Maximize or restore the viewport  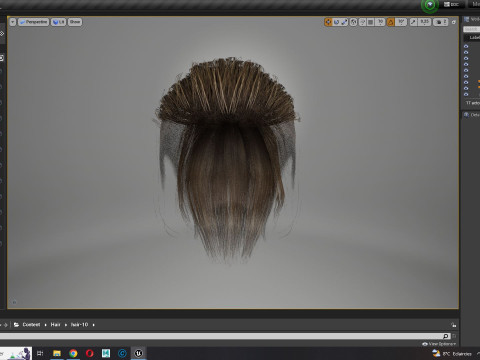click(x=454, y=22)
